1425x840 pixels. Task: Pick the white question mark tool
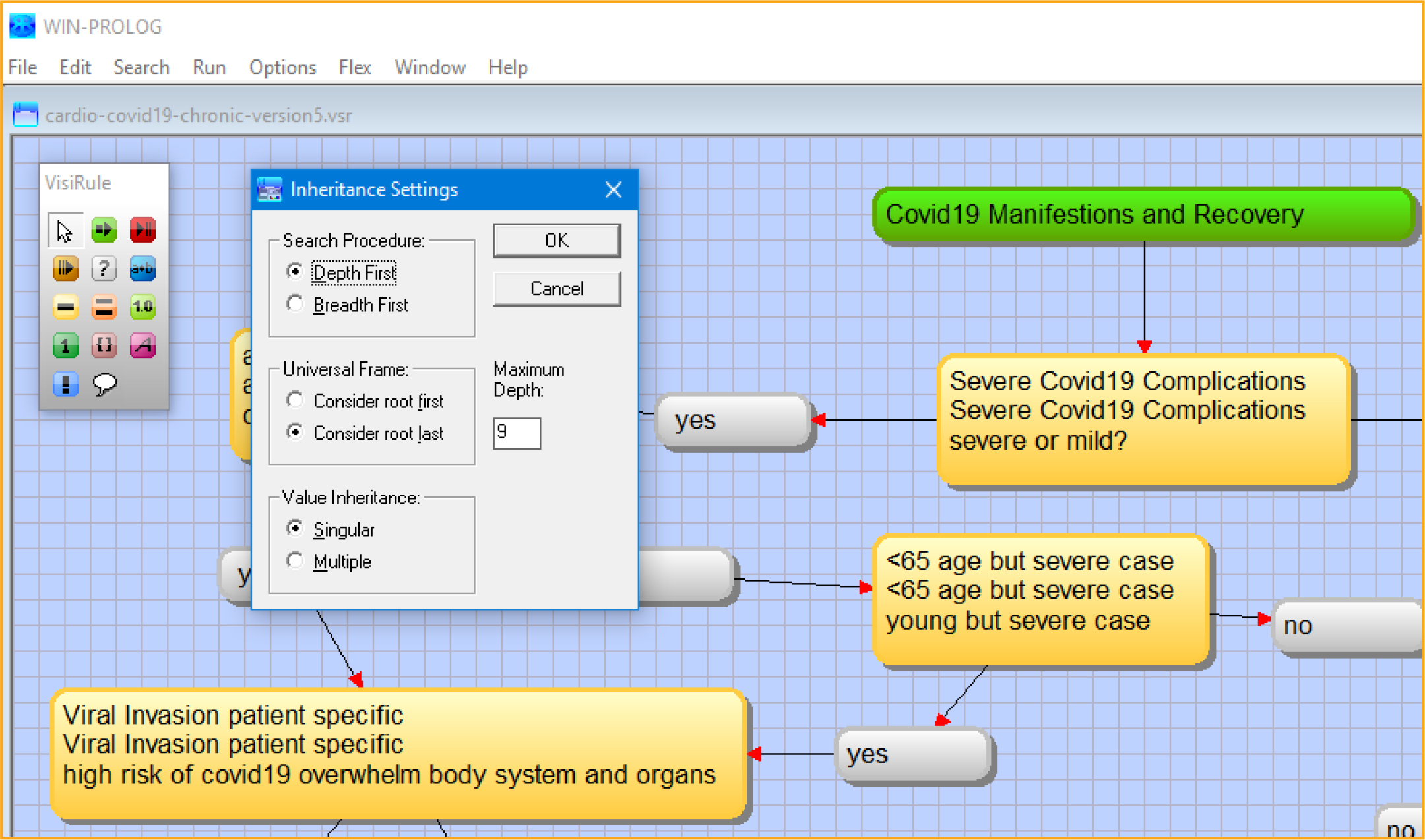(x=104, y=268)
